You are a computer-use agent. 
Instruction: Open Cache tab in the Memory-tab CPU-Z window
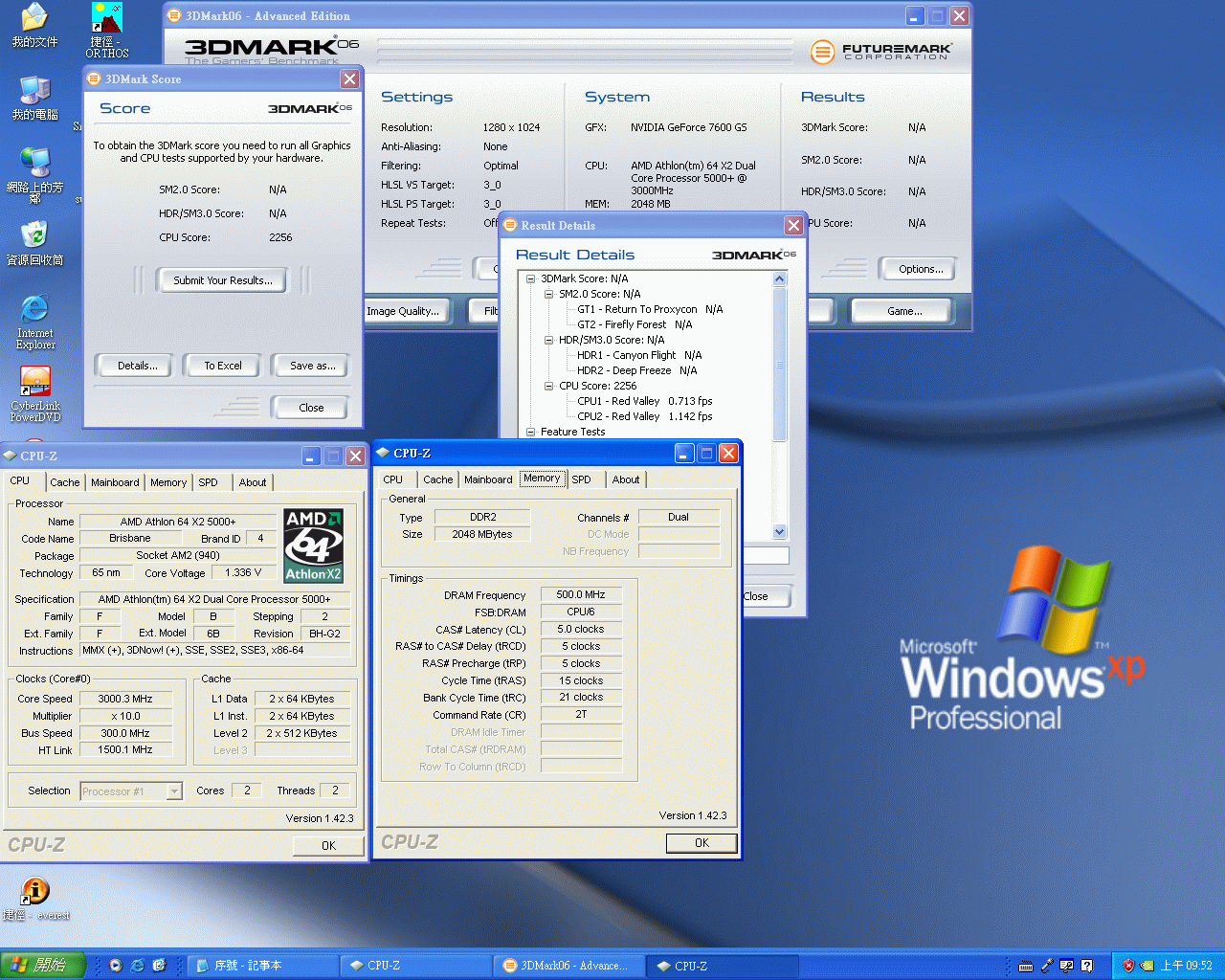click(438, 479)
